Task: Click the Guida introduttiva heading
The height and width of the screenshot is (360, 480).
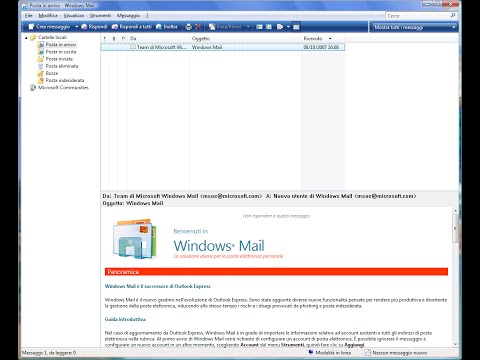Action: (x=125, y=319)
